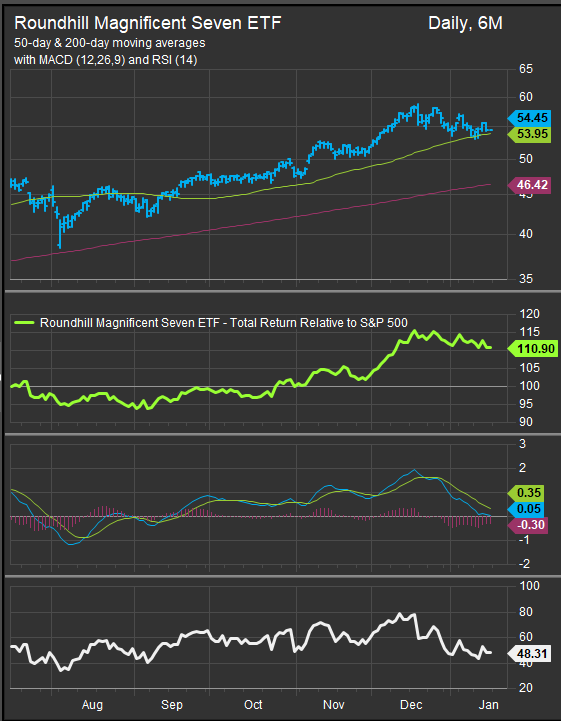The width and height of the screenshot is (561, 721).
Task: Click the Jan label on the time axis
Action: pos(489,704)
